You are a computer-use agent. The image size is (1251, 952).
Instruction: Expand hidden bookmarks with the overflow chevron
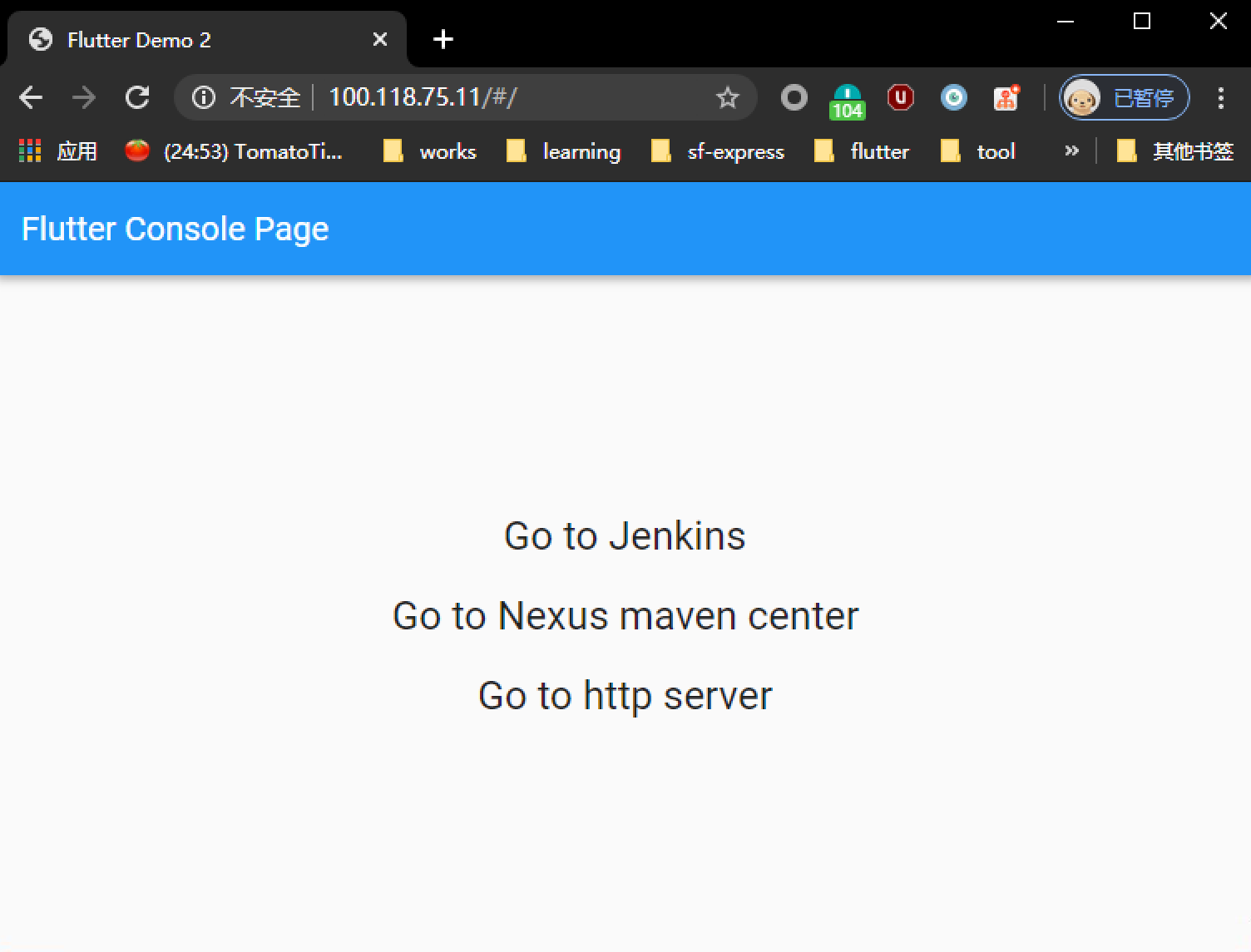1071,150
